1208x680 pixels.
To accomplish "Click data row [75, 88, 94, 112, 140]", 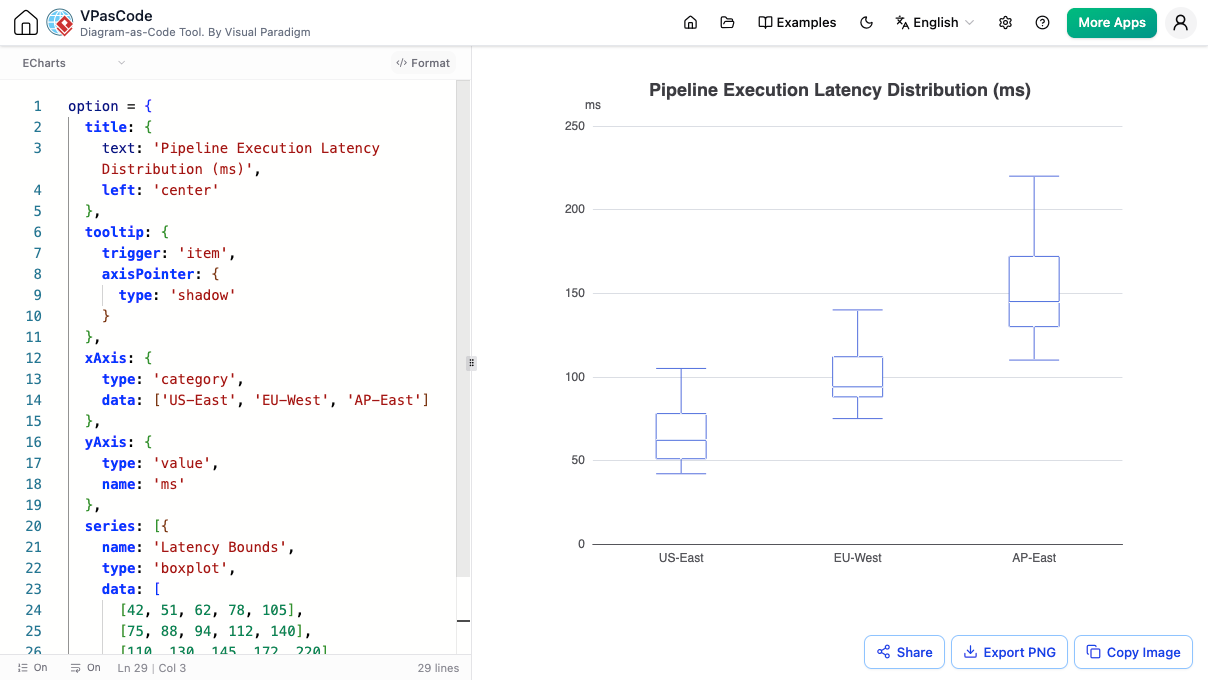I will (215, 631).
